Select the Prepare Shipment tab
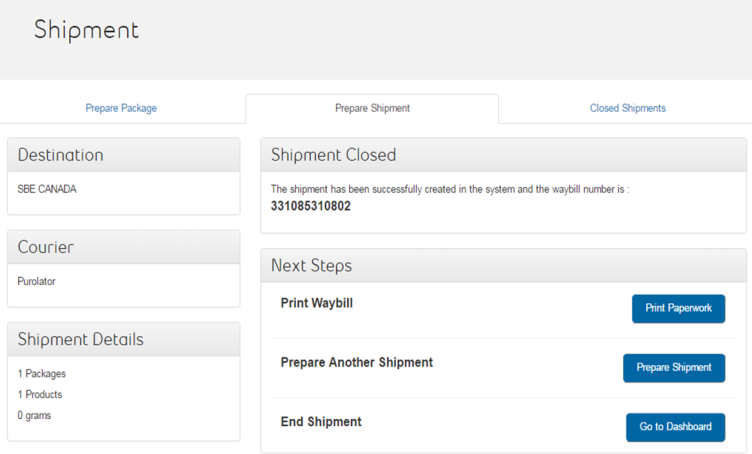 coord(372,108)
